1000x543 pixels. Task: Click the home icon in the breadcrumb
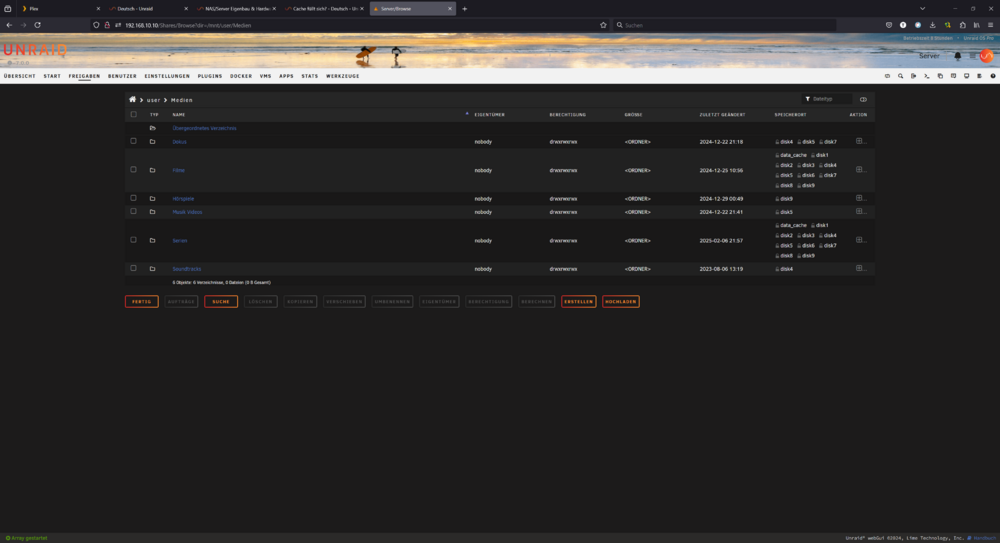coord(132,100)
